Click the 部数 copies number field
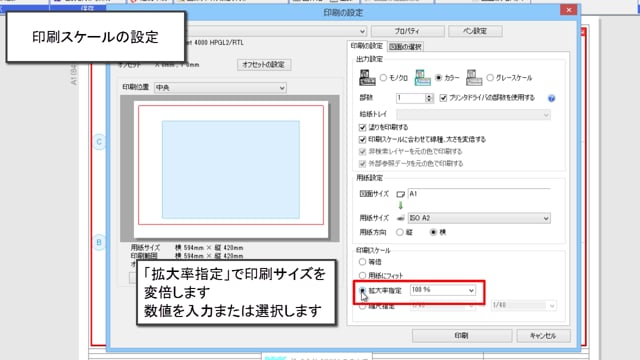This screenshot has height=360, width=640. point(411,98)
